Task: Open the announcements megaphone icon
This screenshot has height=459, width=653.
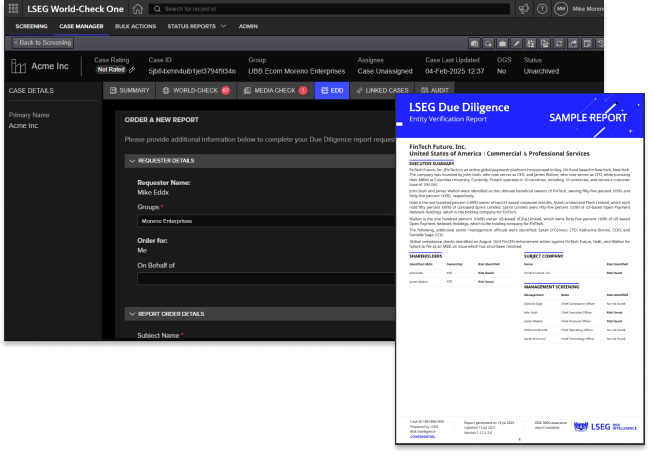Action: (x=522, y=9)
